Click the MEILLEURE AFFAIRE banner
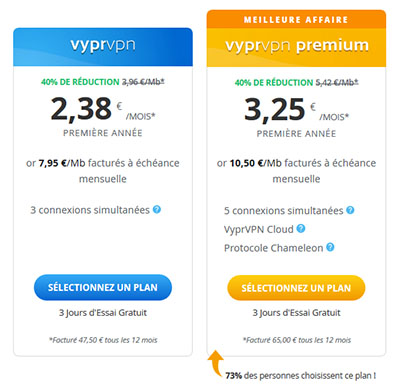Image resolution: width=400 pixels, height=389 pixels. 296,19
